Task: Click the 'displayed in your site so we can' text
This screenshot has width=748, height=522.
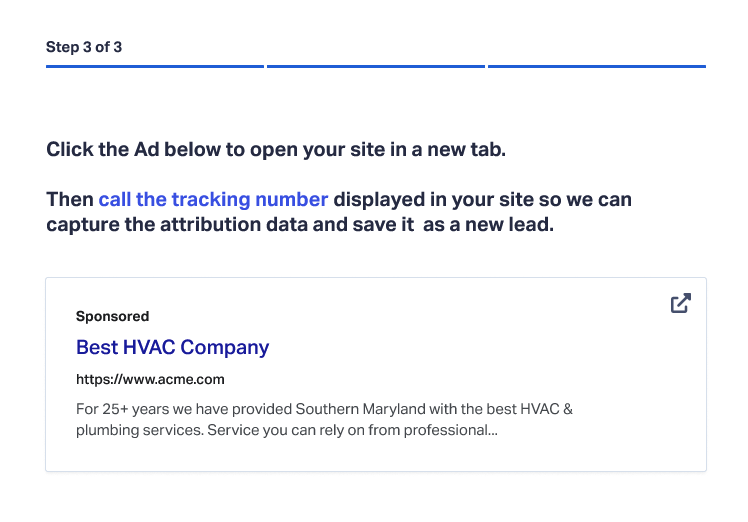Action: (482, 199)
